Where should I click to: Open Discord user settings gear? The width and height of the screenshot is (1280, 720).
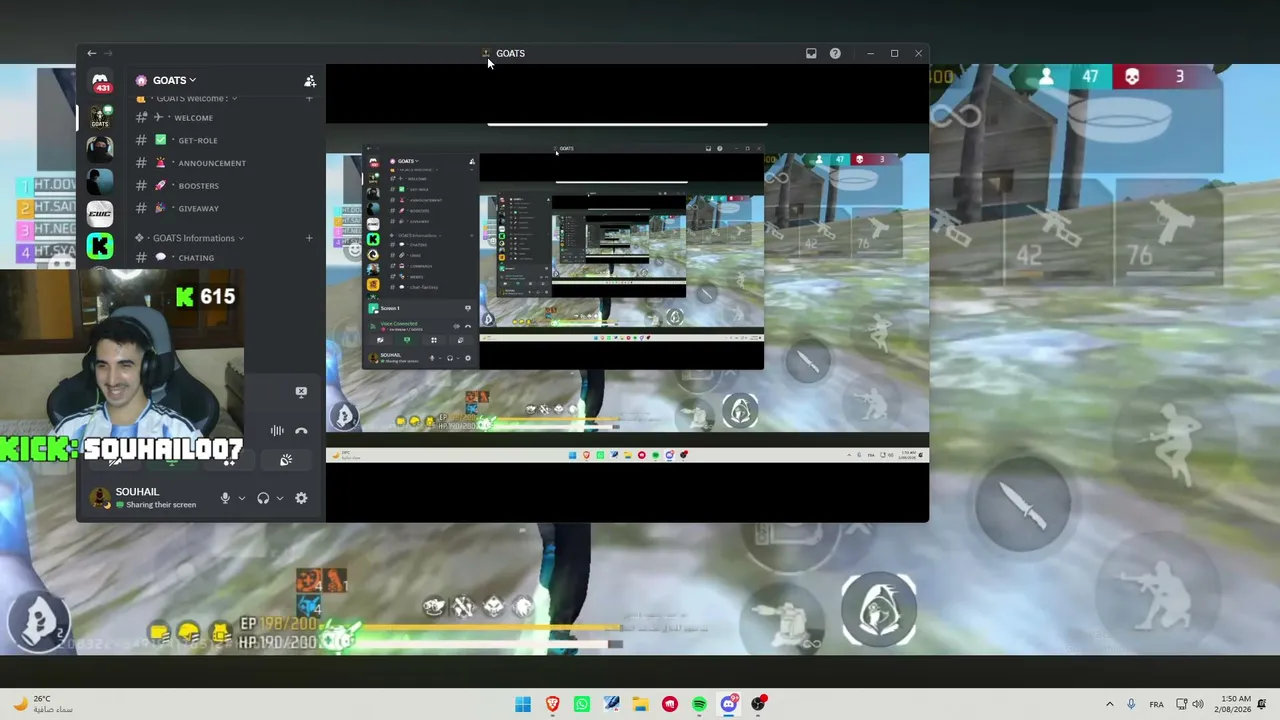pyautogui.click(x=301, y=498)
